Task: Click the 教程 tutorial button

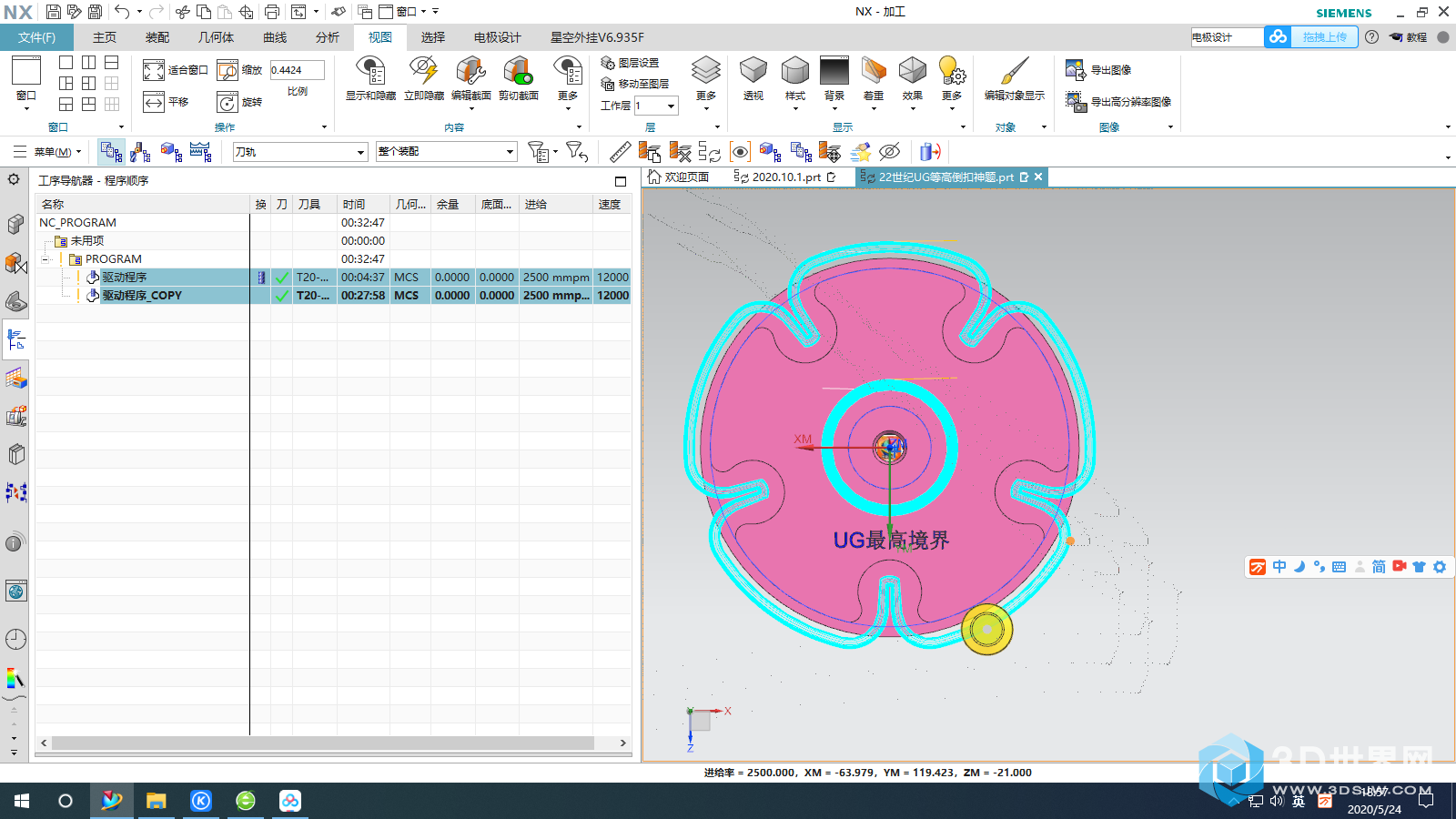Action: click(x=1408, y=37)
